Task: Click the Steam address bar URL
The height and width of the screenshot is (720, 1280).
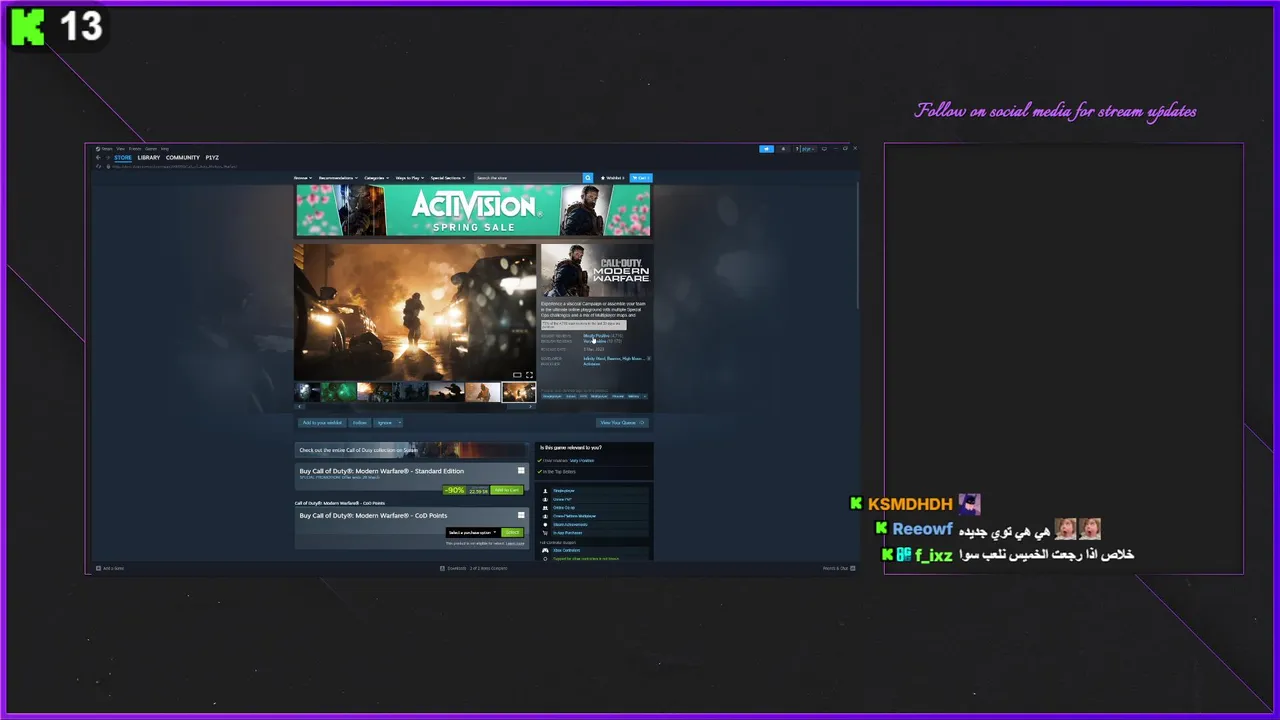Action: point(173,166)
